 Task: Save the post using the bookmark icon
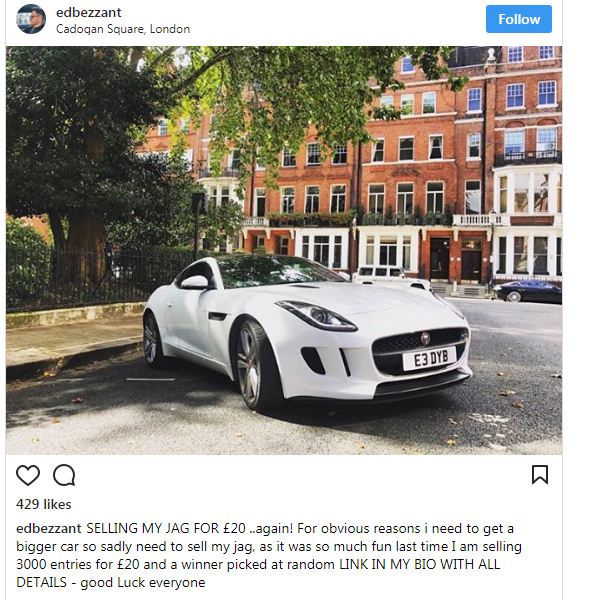540,475
